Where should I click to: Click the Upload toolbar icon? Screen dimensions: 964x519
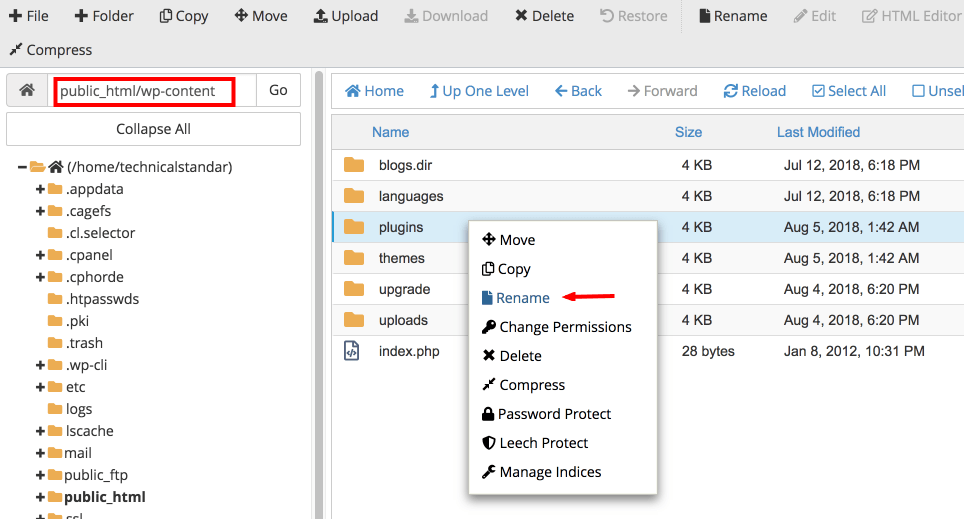tap(321, 16)
